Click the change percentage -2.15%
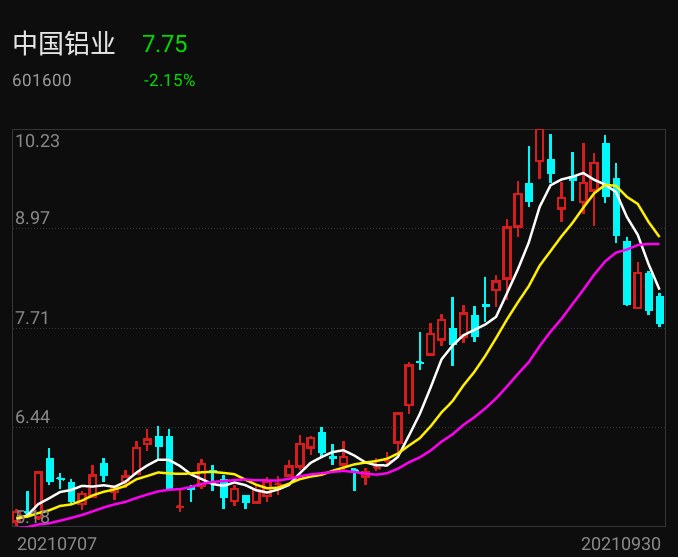The image size is (678, 557). coord(170,80)
